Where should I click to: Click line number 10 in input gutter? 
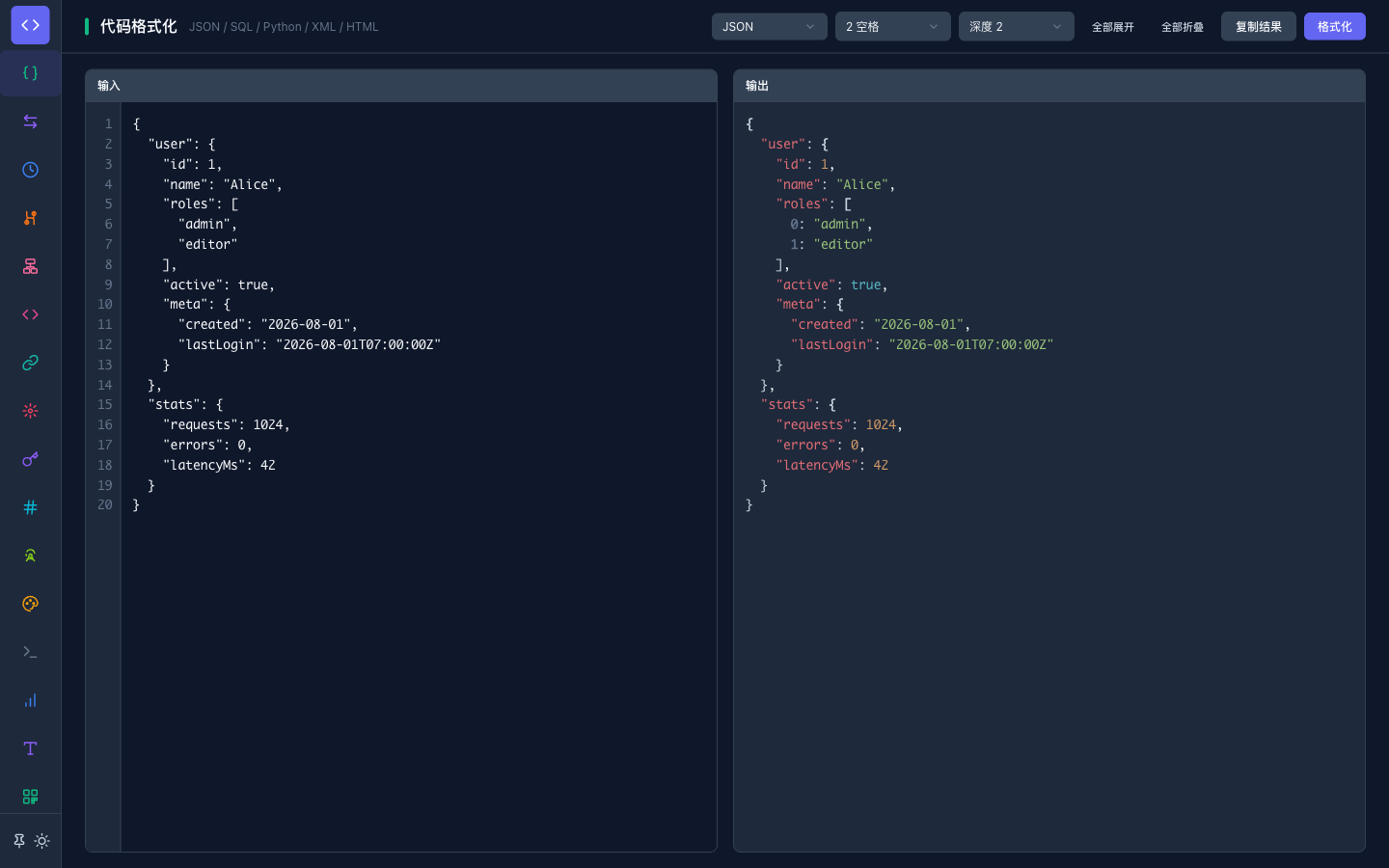point(104,304)
